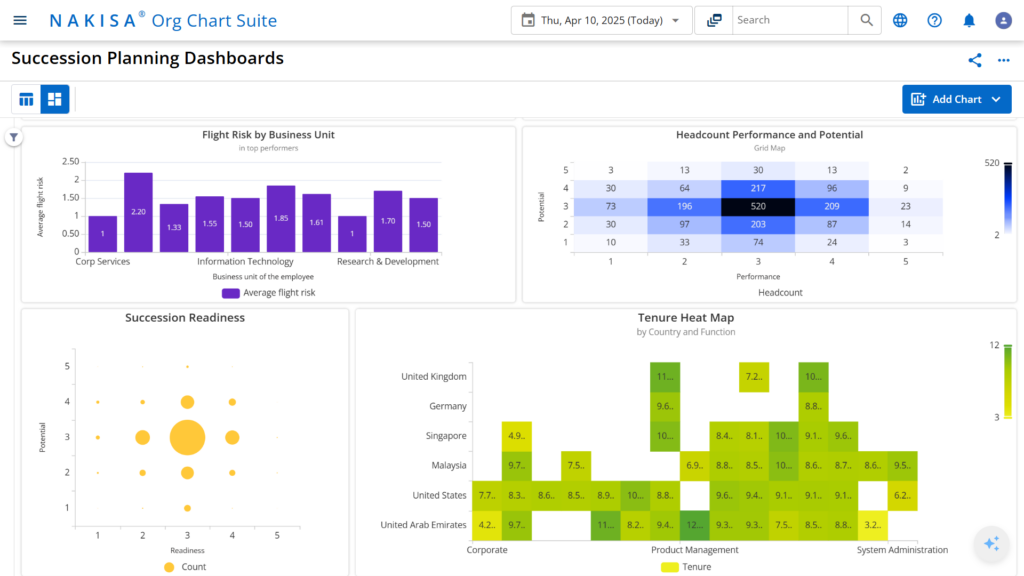Open the more options ellipsis menu
Screen dimensions: 1024x576
click(x=1004, y=60)
